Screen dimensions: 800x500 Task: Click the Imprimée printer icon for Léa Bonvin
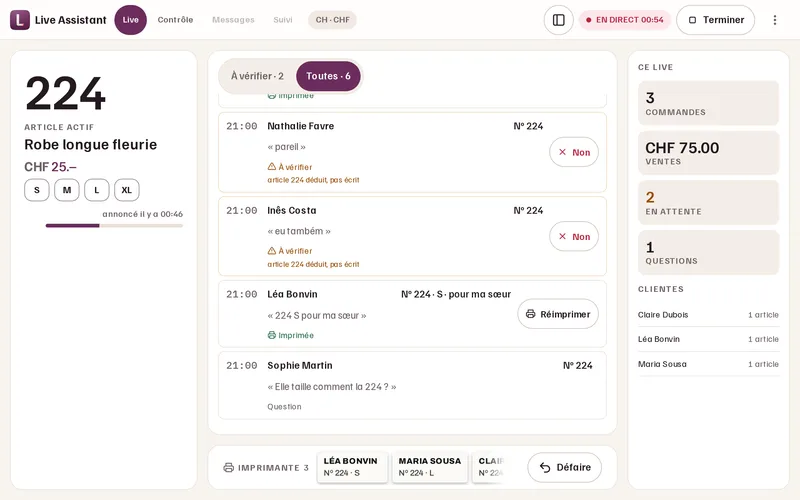272,335
